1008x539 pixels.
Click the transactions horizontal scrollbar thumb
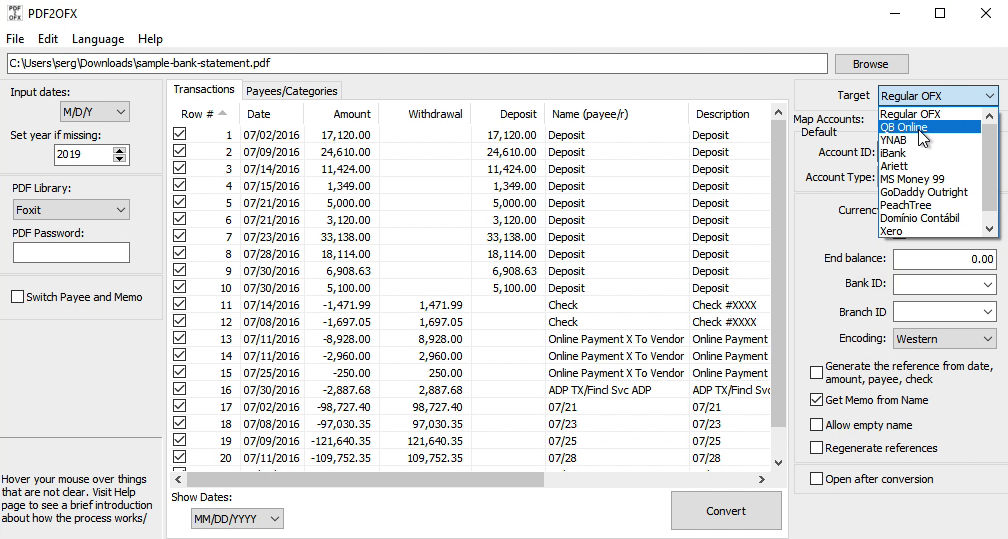(365, 479)
